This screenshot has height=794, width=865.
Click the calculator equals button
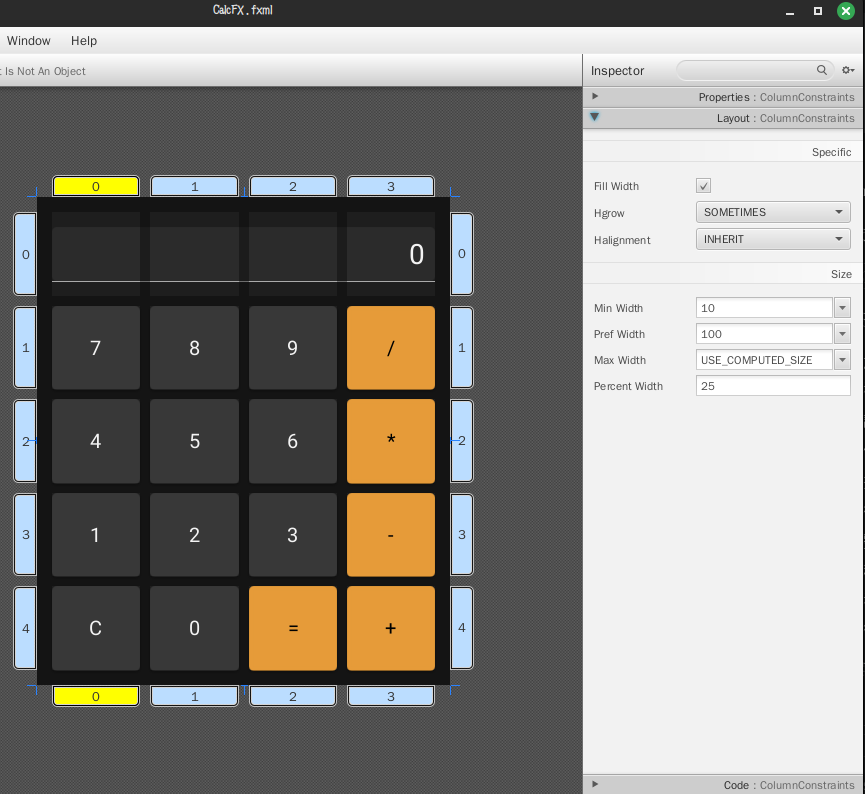pos(293,628)
